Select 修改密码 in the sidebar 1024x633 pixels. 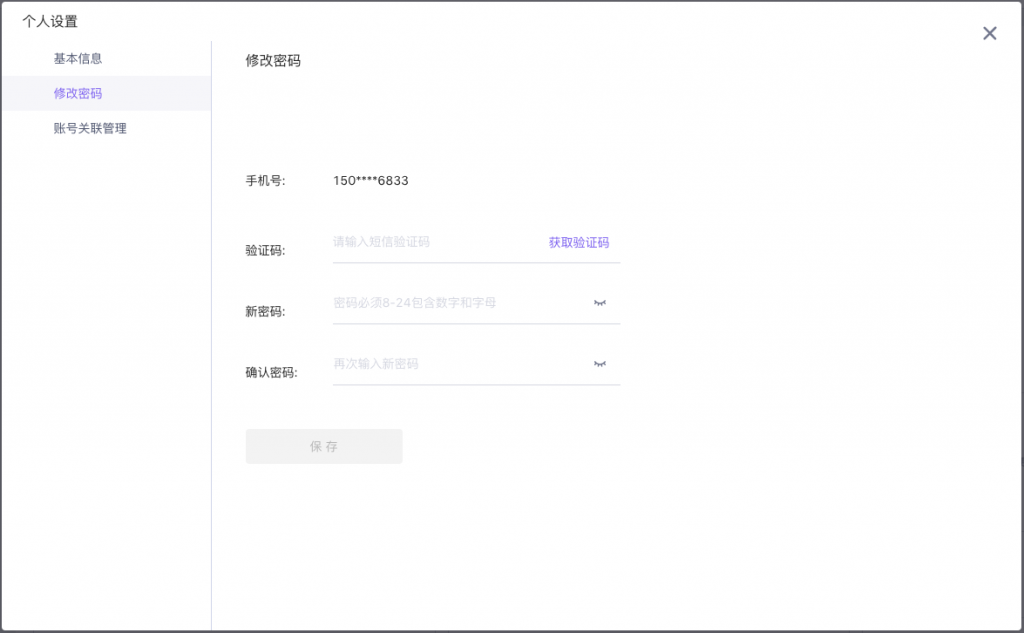click(78, 93)
